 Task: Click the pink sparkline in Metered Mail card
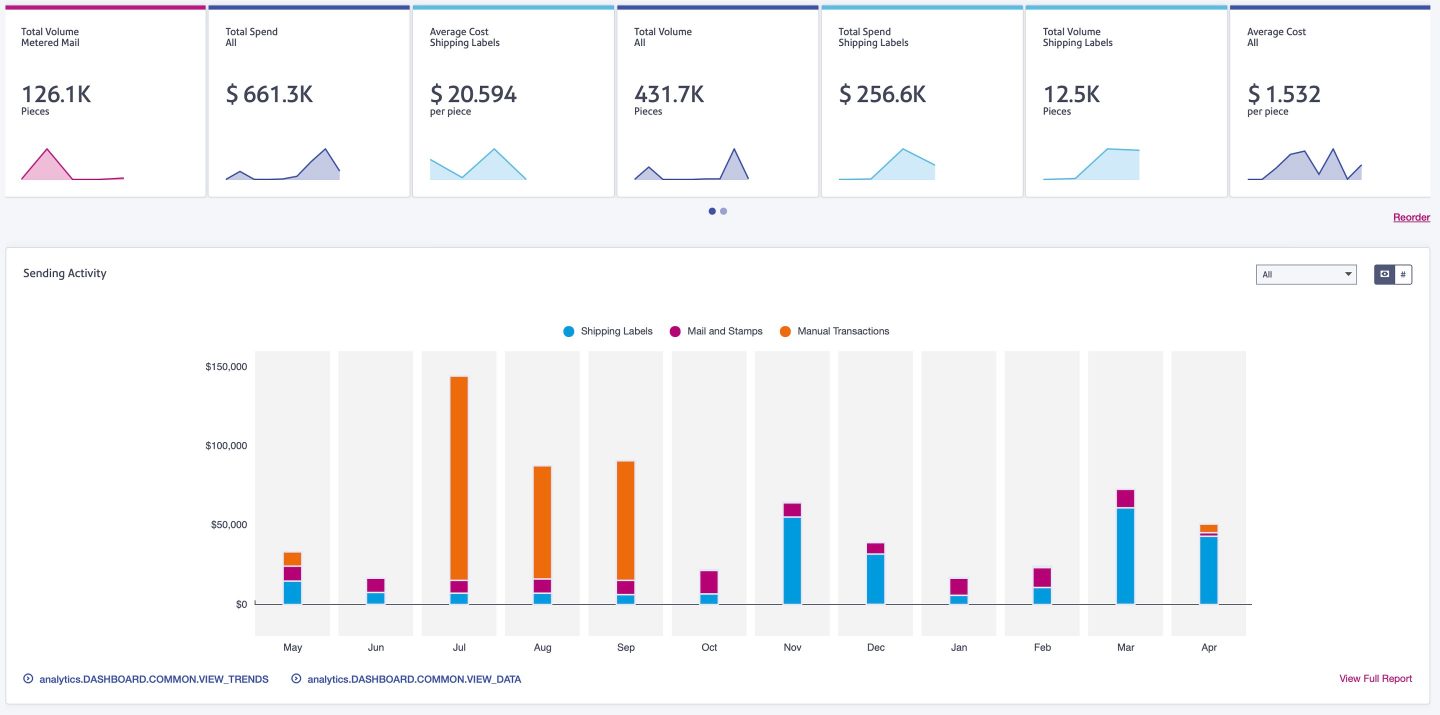point(73,165)
